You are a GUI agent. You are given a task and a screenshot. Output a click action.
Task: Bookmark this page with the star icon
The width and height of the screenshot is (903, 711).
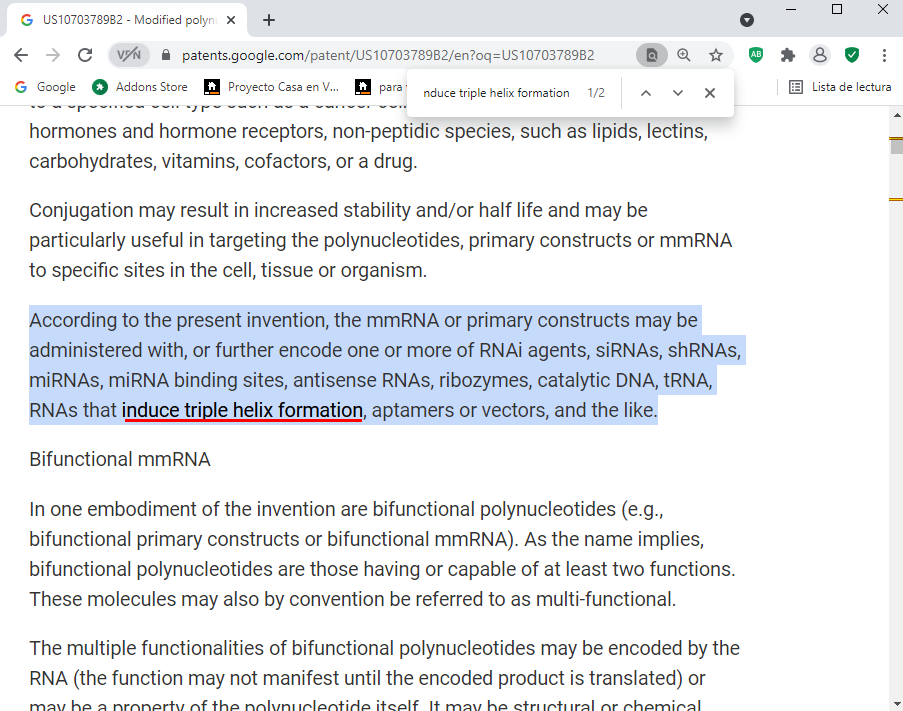[716, 55]
